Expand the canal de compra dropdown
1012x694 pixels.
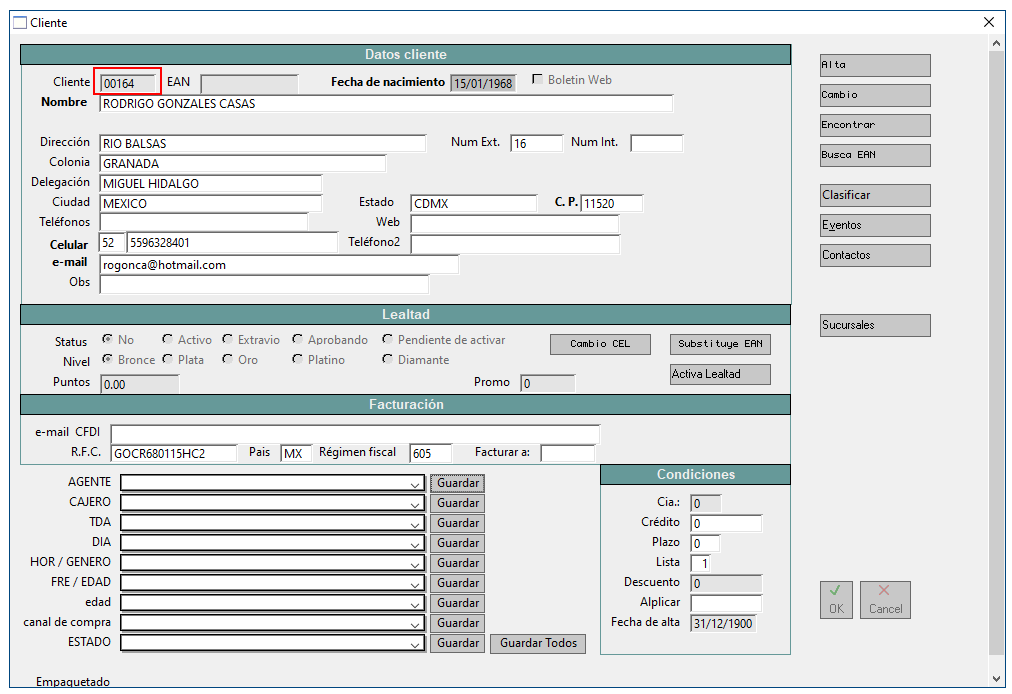(415, 624)
